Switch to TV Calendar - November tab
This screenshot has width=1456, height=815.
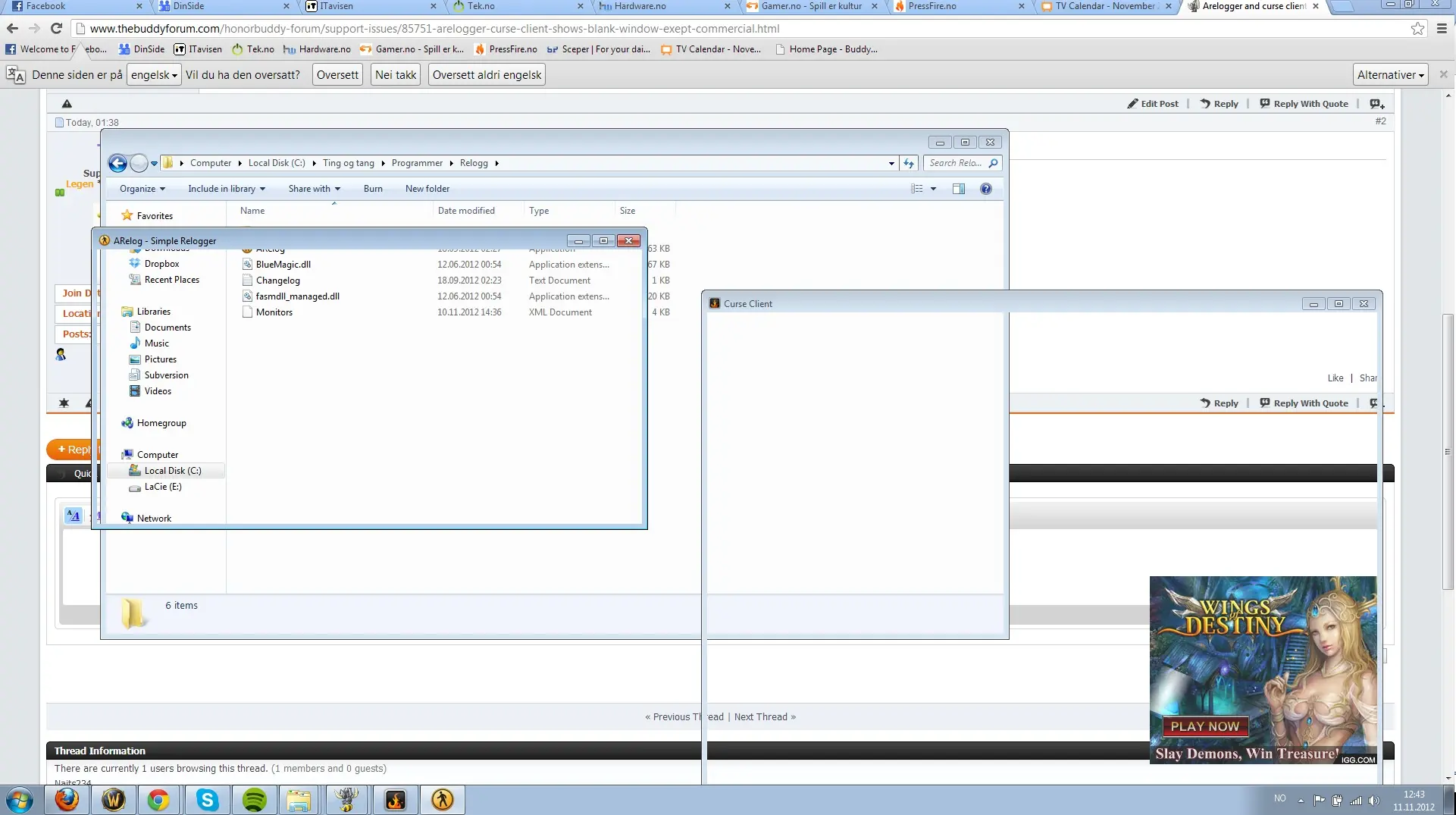(x=1104, y=6)
